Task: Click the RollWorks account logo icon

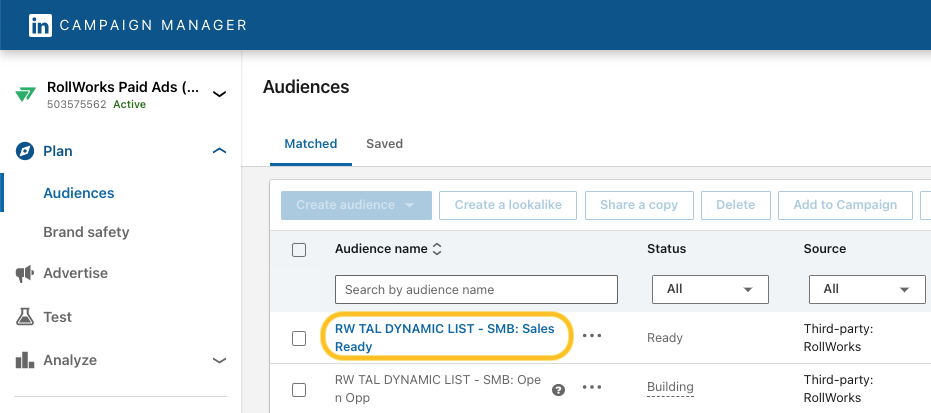Action: point(25,95)
